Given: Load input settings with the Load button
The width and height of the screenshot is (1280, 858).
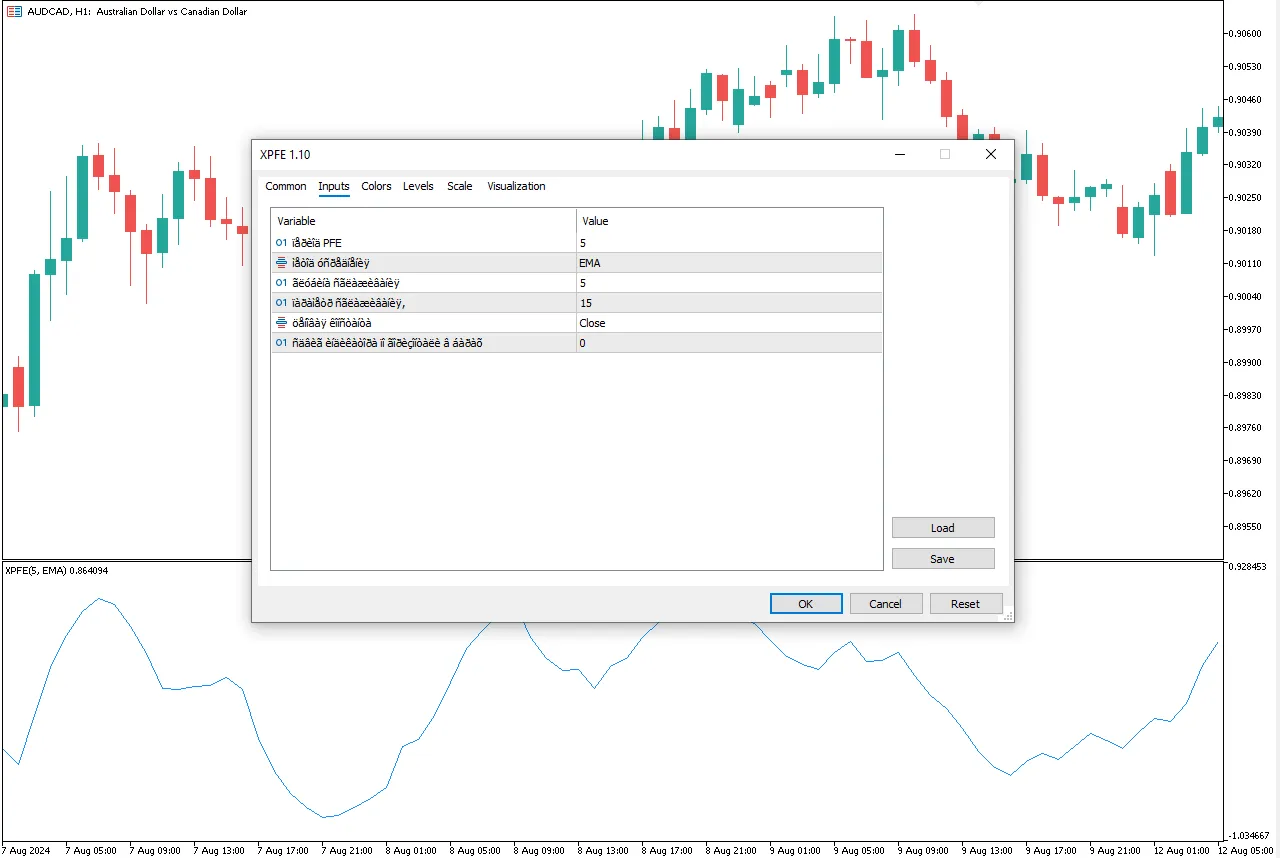Looking at the screenshot, I should click(942, 528).
